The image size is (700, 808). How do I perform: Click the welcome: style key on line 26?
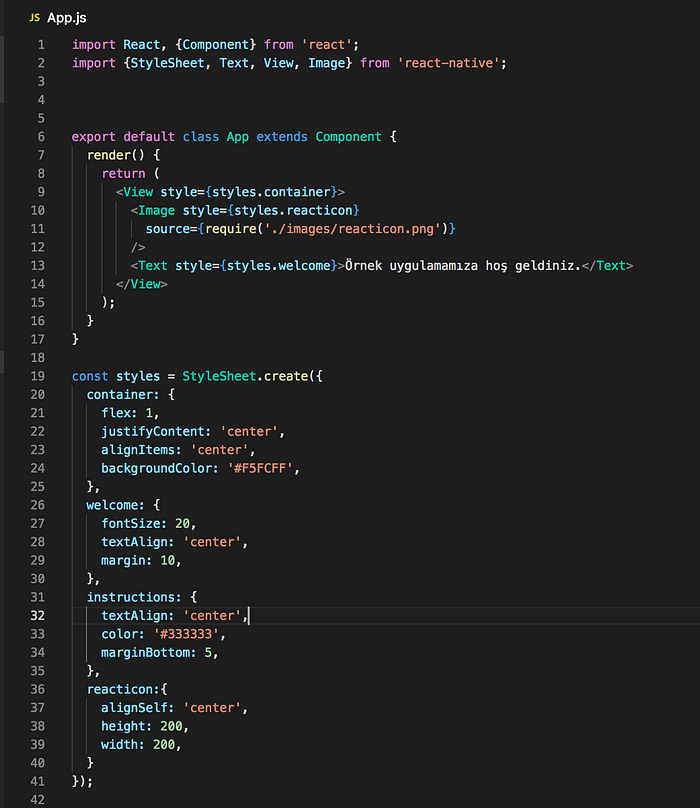coord(116,506)
